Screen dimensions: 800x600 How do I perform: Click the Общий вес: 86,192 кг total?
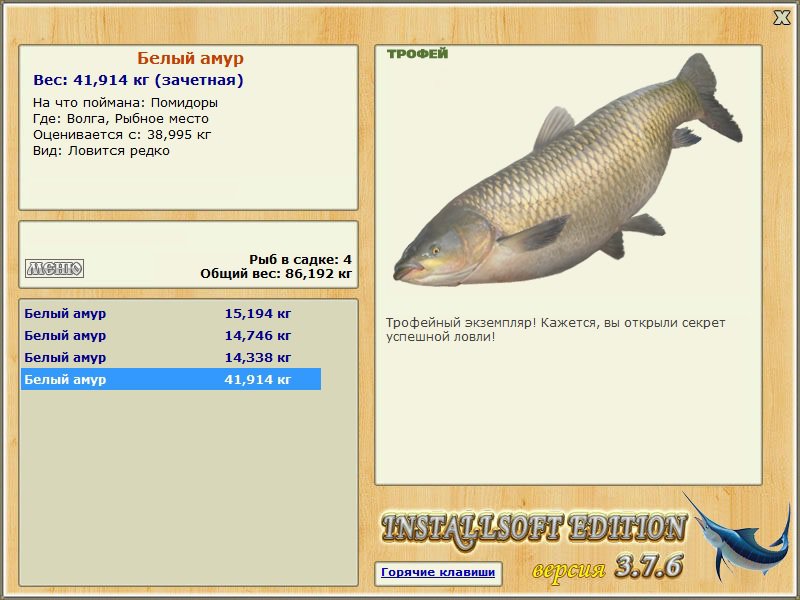276,273
